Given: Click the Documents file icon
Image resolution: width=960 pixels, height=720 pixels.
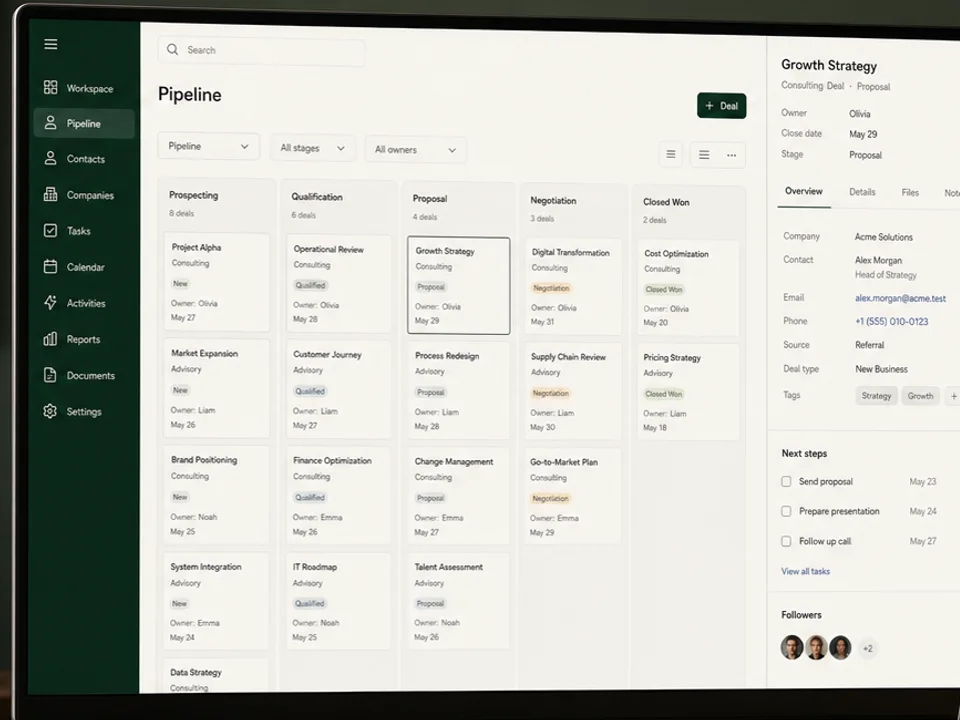Looking at the screenshot, I should click(50, 375).
